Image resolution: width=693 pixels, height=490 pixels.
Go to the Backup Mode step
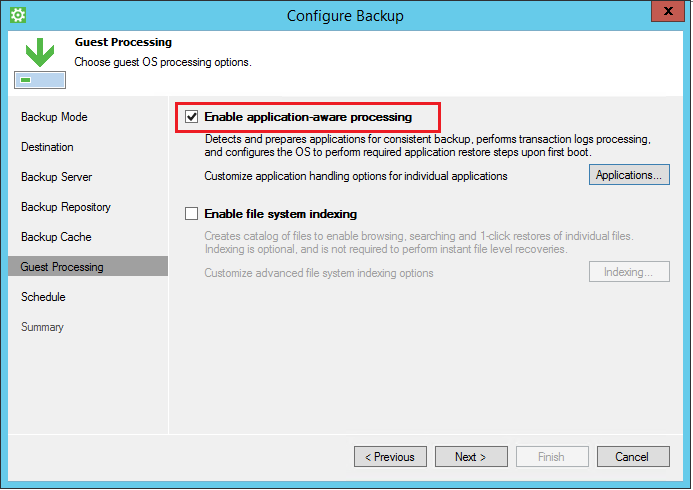[x=54, y=117]
